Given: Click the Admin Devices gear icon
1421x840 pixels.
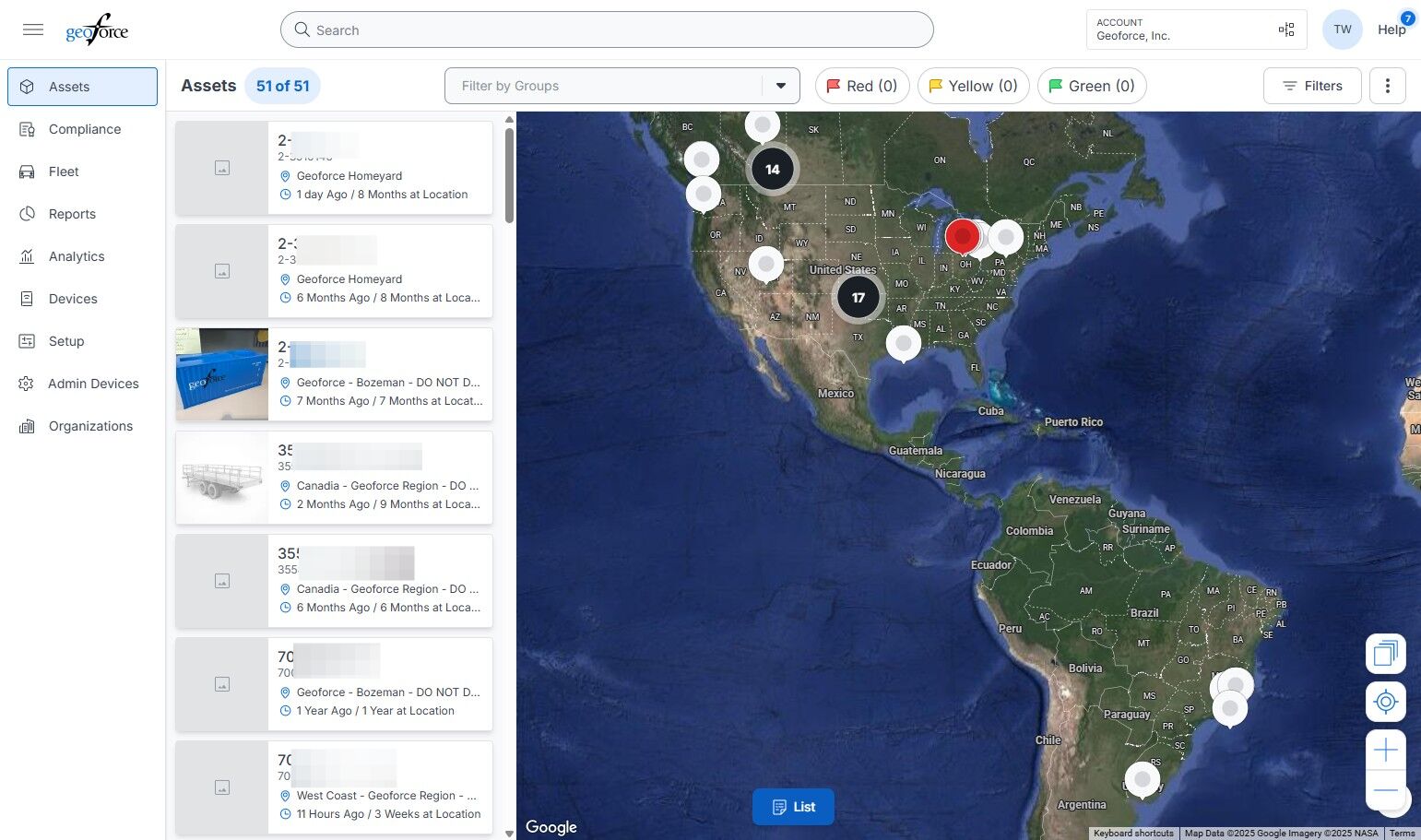Looking at the screenshot, I should (x=27, y=384).
